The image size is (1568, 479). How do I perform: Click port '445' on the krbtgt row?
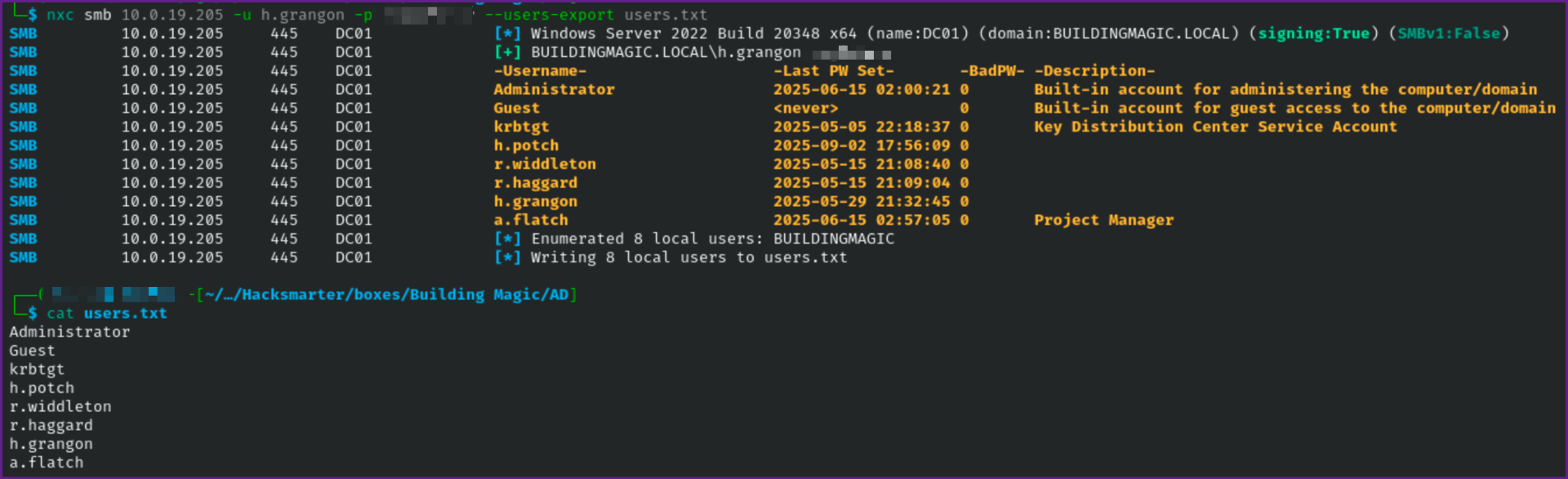pos(284,127)
